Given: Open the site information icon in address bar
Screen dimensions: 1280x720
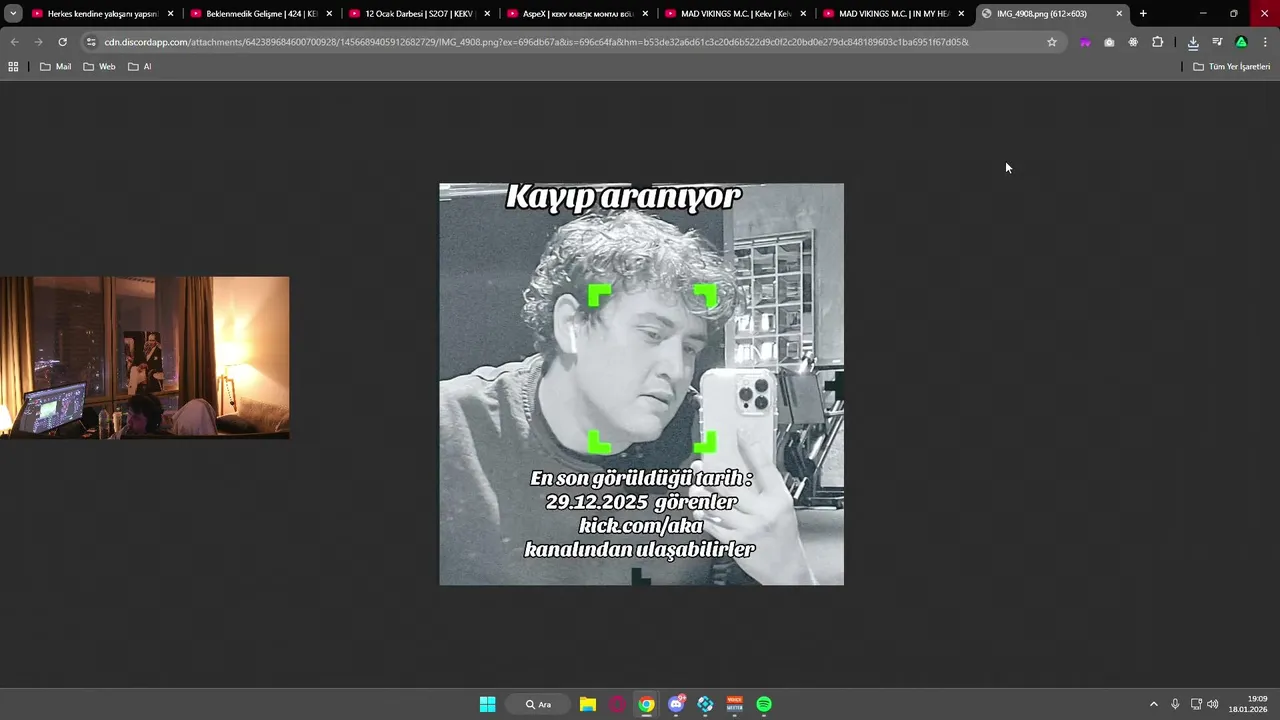Looking at the screenshot, I should (x=91, y=42).
